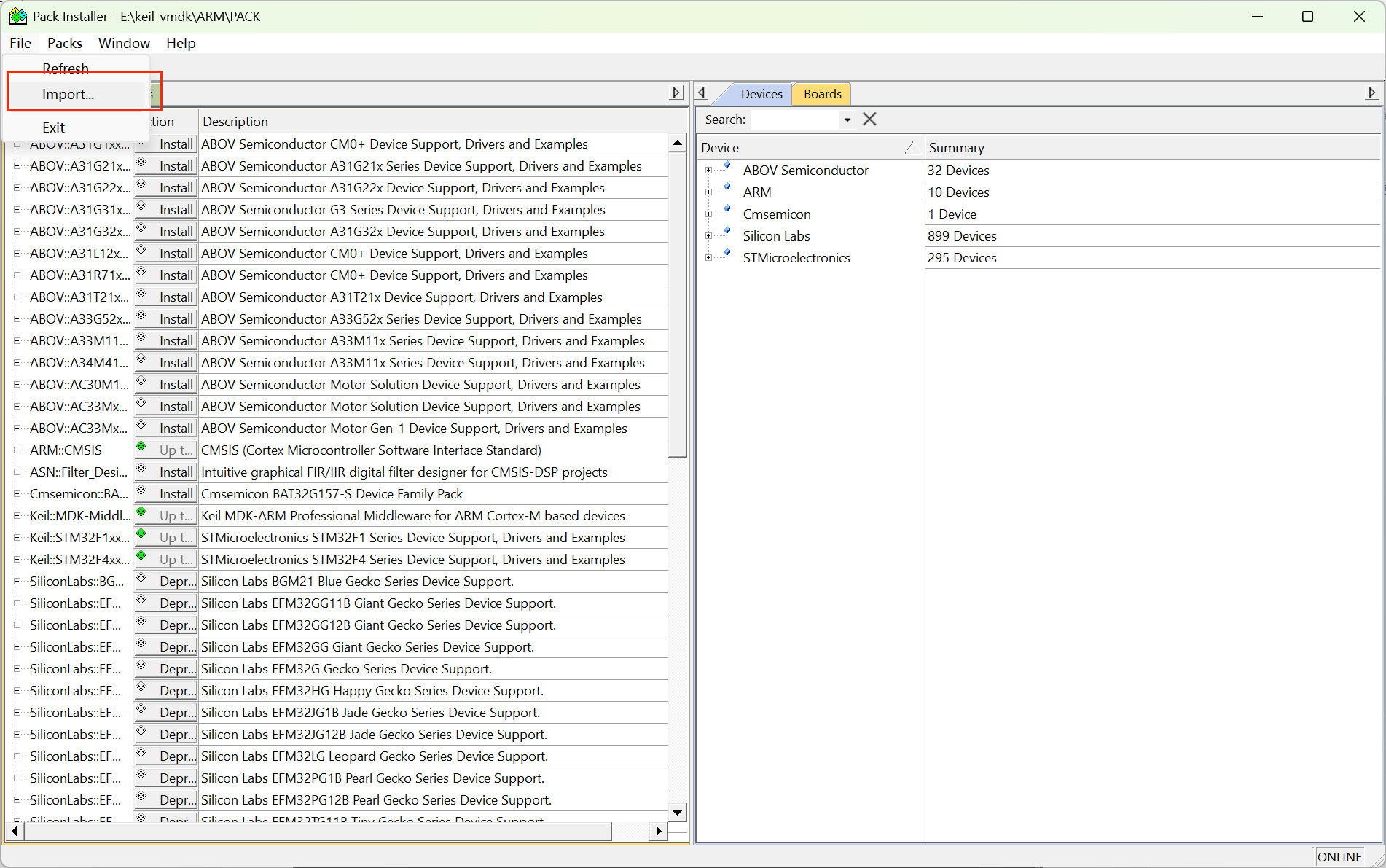Screen dimensions: 1386x868
Task: Open the Search dropdown arrow
Action: point(847,120)
